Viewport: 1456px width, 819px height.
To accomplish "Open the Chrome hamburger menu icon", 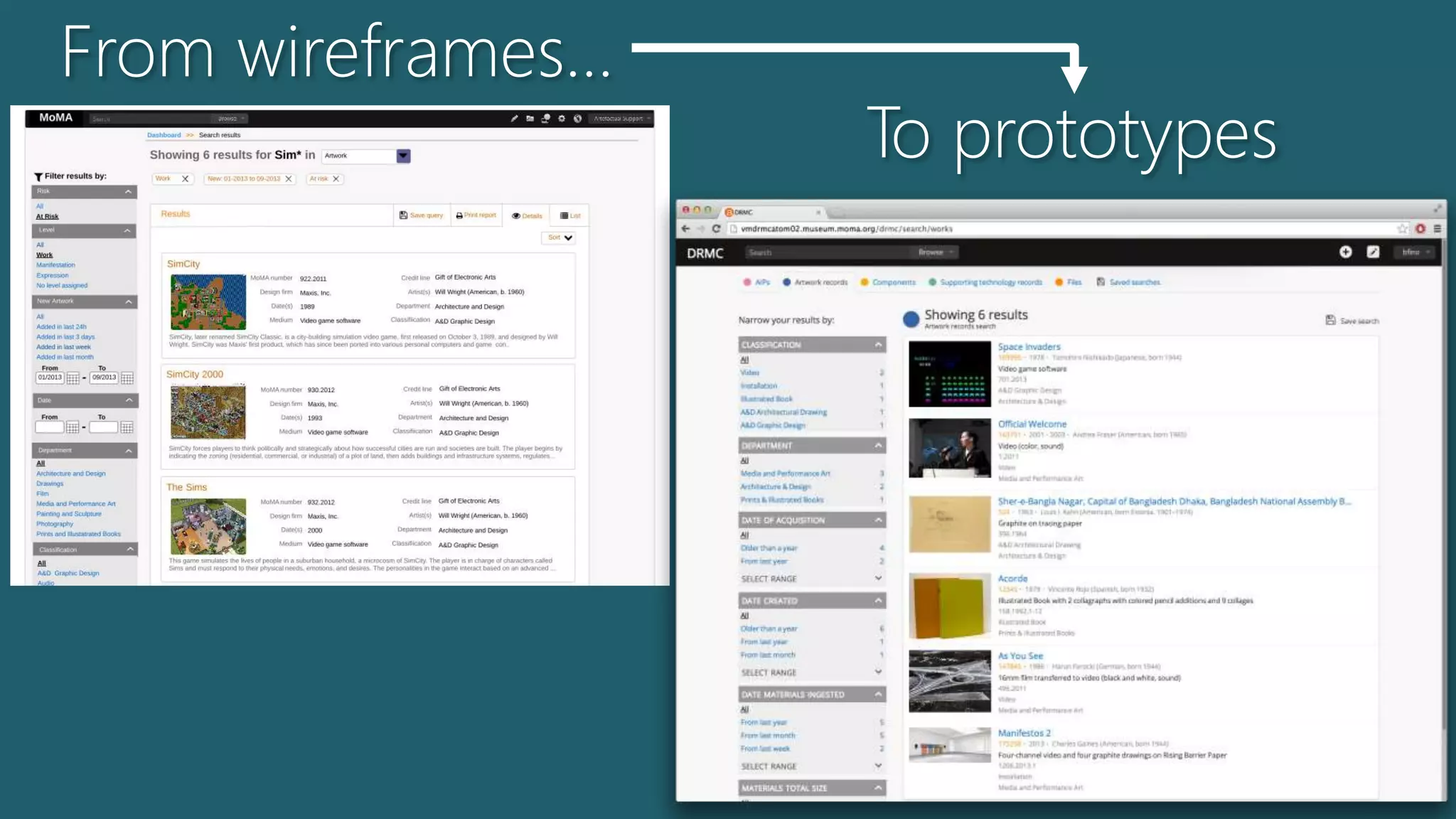I will pyautogui.click(x=1438, y=229).
